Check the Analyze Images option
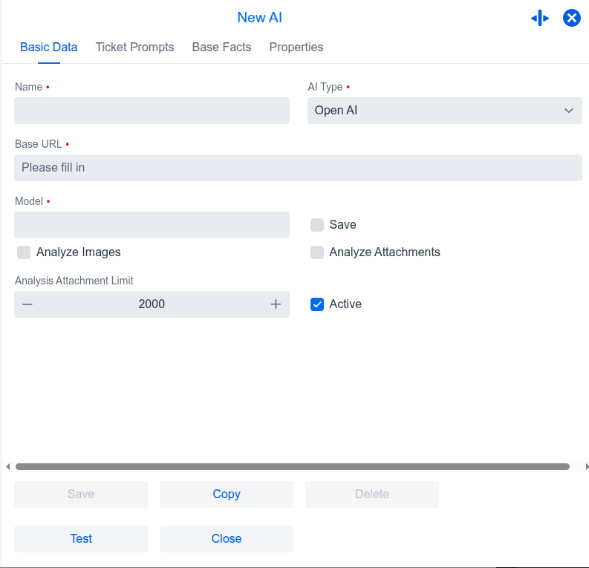 pyautogui.click(x=24, y=252)
